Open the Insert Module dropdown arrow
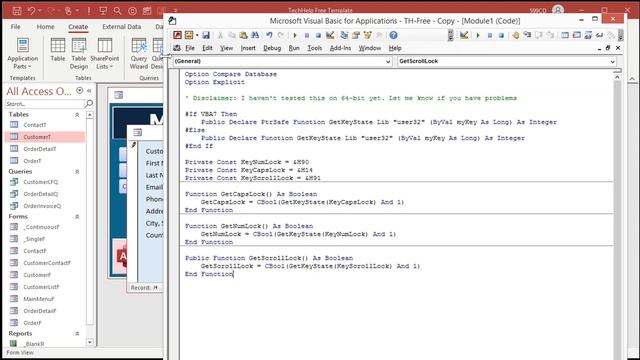640x360 pixels. (197, 36)
